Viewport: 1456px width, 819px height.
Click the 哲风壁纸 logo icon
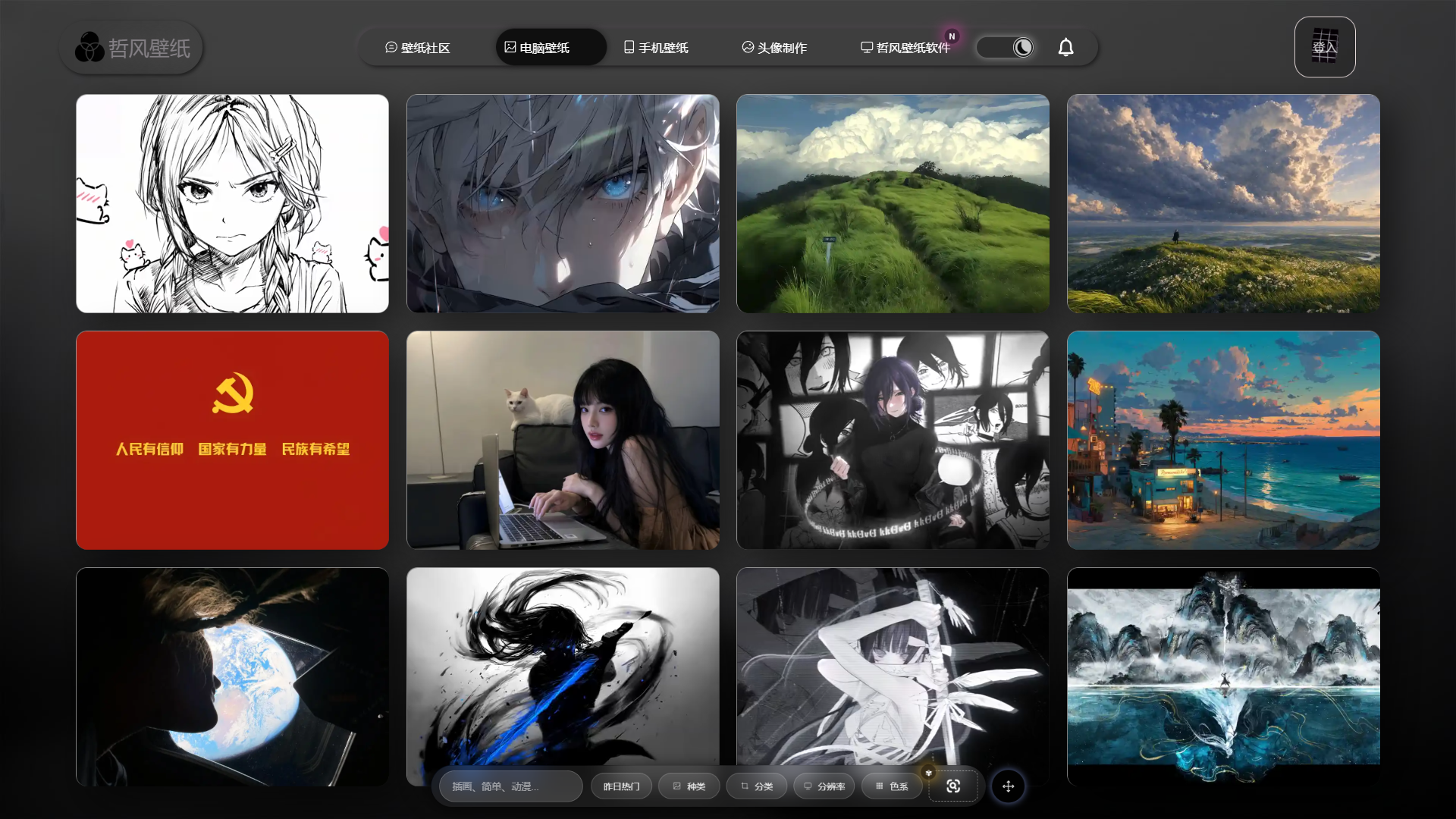coord(89,47)
